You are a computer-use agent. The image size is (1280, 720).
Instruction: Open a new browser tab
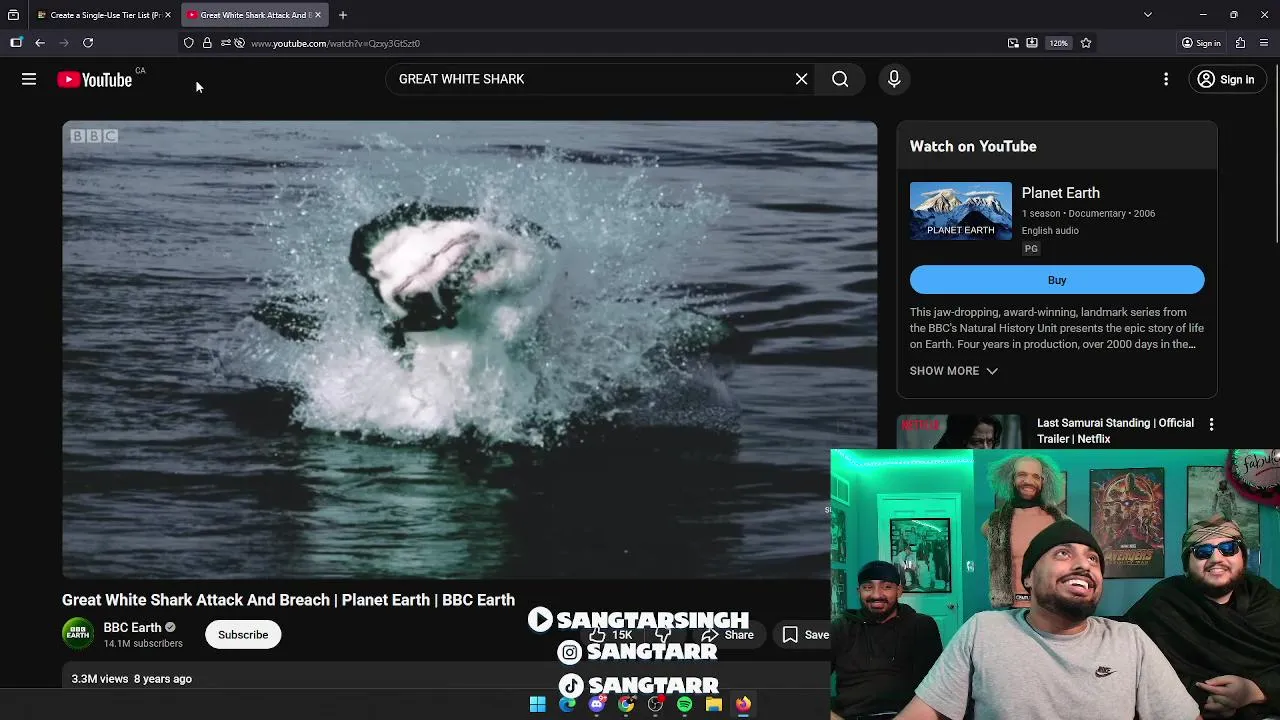click(x=343, y=15)
